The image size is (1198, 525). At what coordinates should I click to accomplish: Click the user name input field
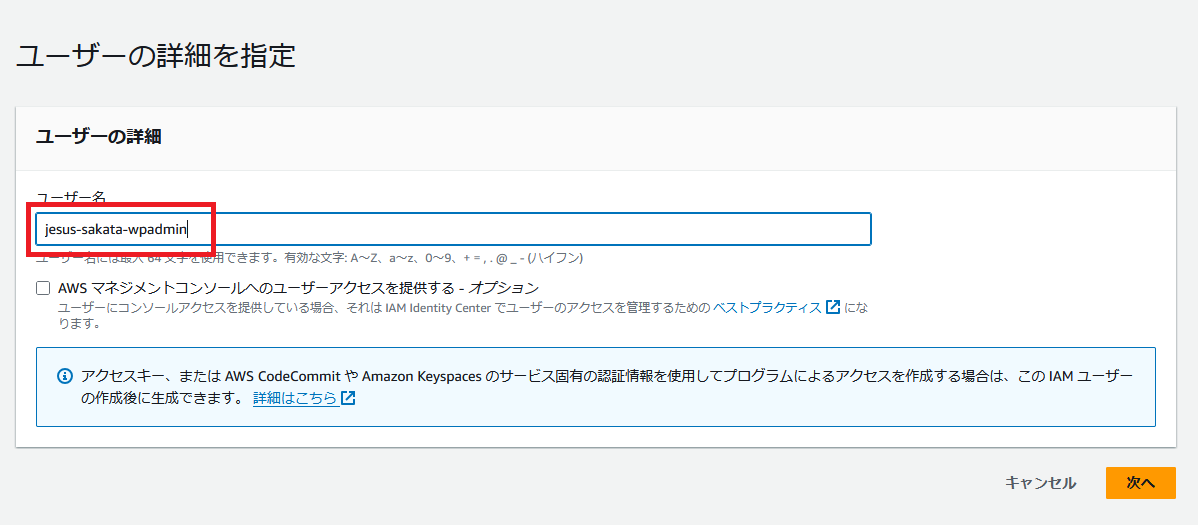coord(453,229)
